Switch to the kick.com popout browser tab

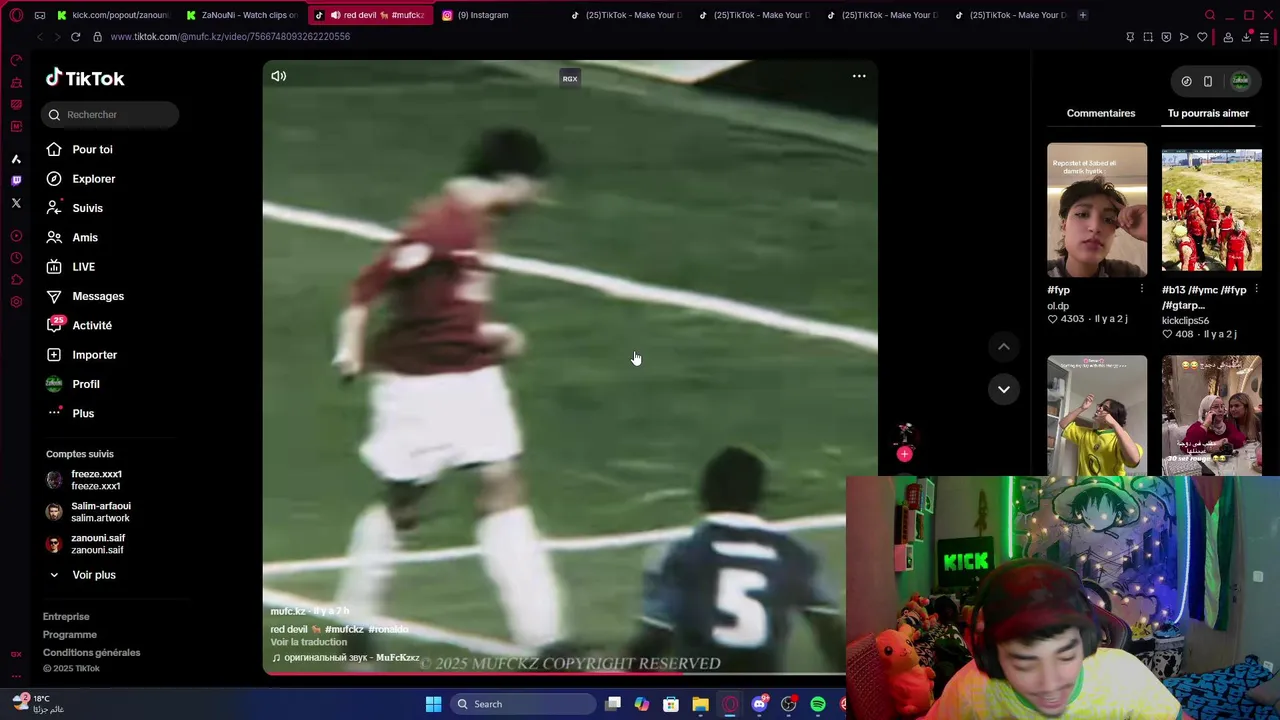112,15
